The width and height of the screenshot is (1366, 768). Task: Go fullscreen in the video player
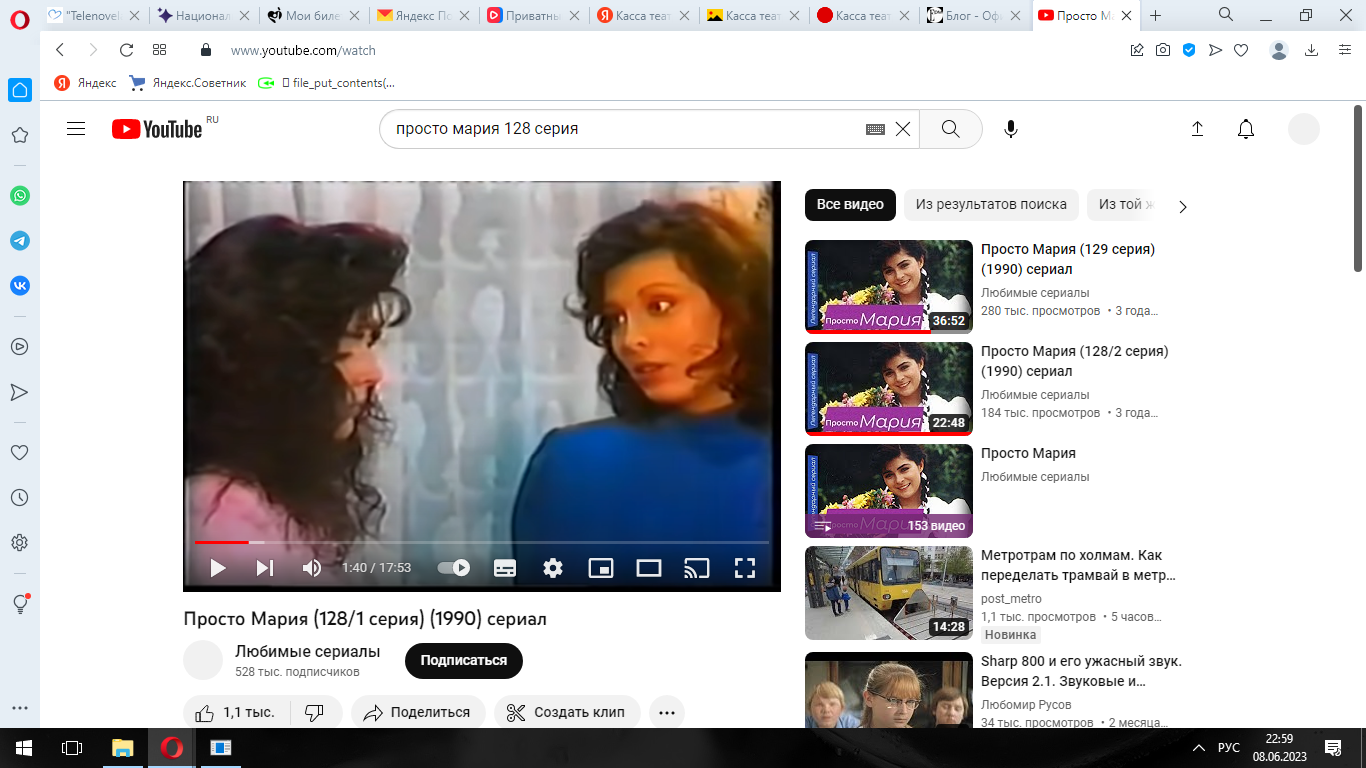point(745,568)
